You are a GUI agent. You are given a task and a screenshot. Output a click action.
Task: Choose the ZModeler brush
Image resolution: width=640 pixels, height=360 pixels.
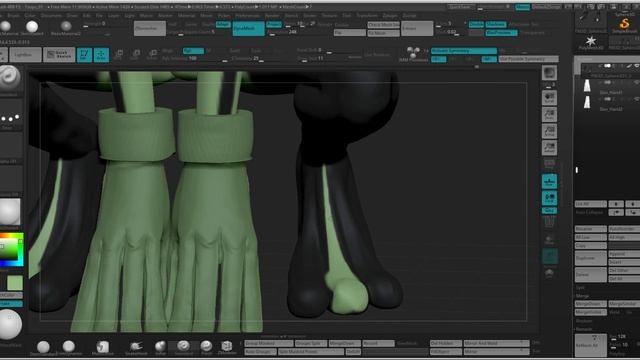pyautogui.click(x=227, y=348)
